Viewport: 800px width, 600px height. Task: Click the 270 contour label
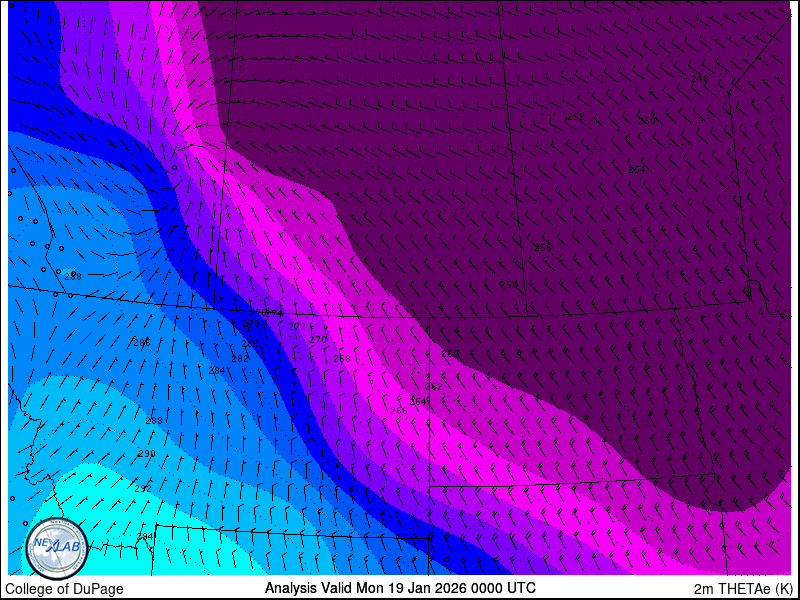[318, 339]
